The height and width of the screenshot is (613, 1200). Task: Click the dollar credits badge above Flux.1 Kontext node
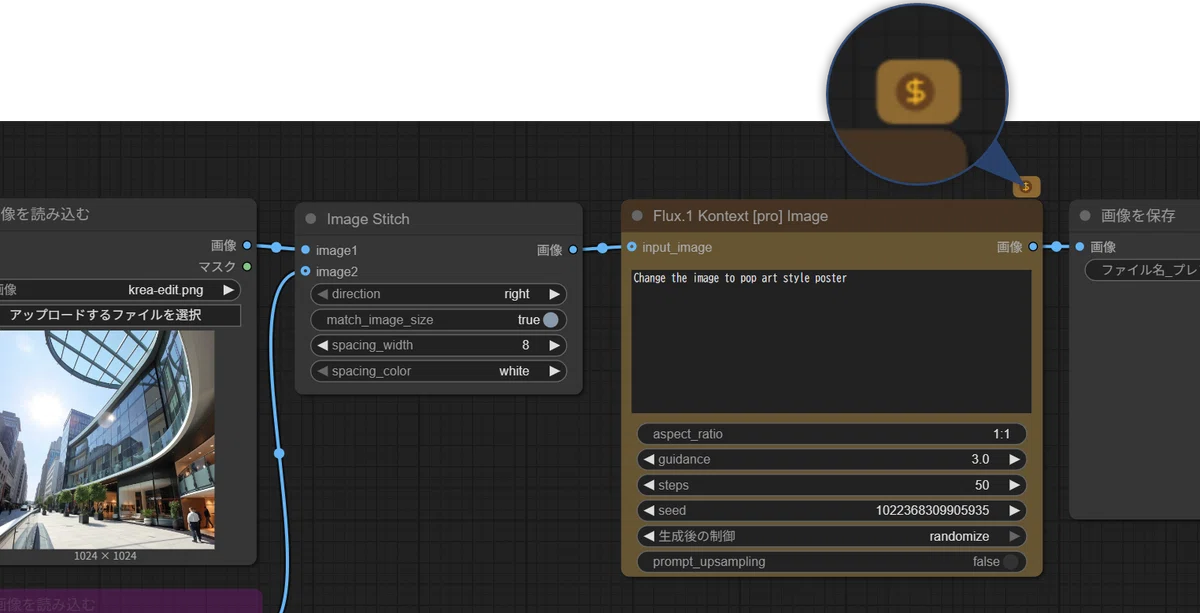click(1026, 187)
